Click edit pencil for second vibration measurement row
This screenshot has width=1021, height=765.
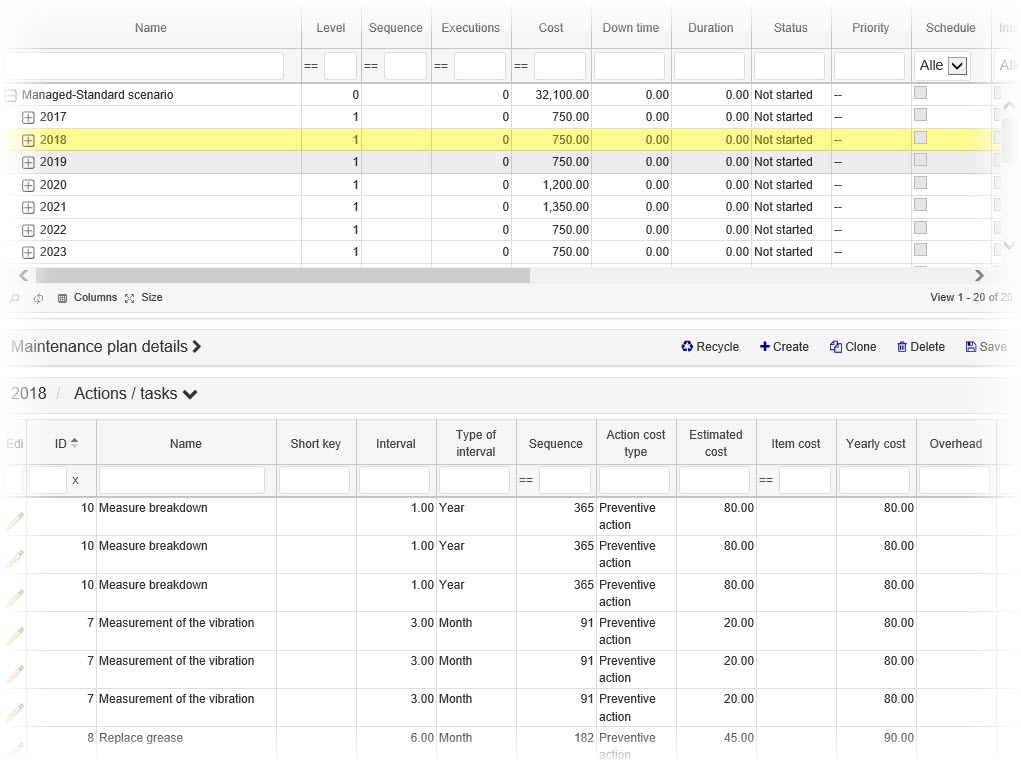(15, 673)
